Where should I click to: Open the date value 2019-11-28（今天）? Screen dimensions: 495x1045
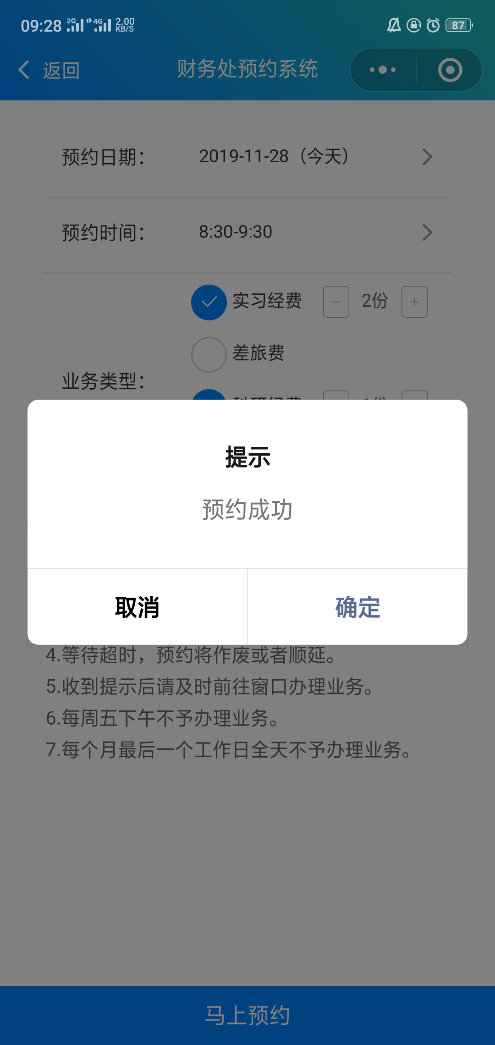[x=274, y=157]
